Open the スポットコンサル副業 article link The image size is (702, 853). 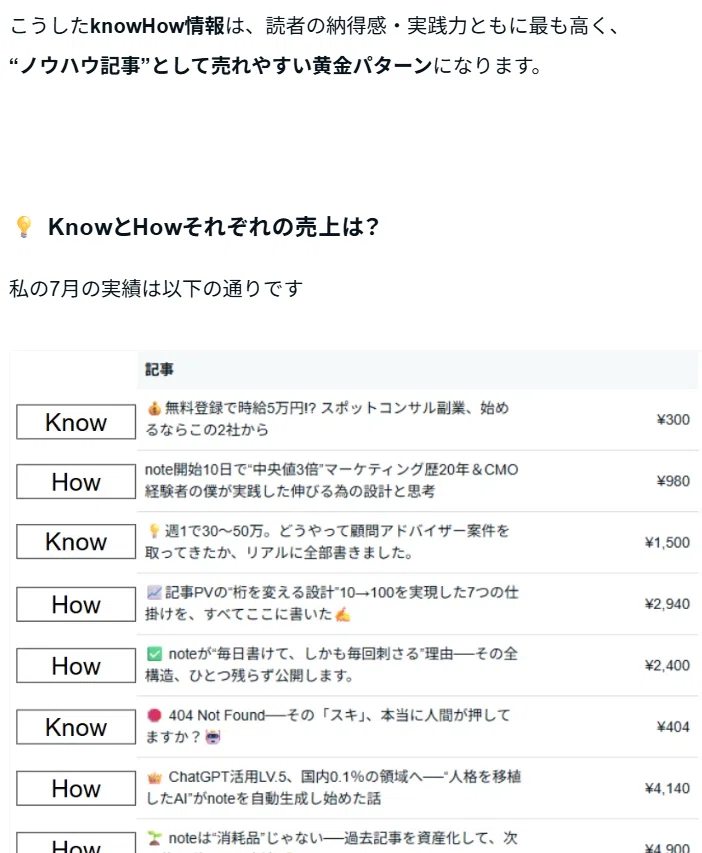327,419
